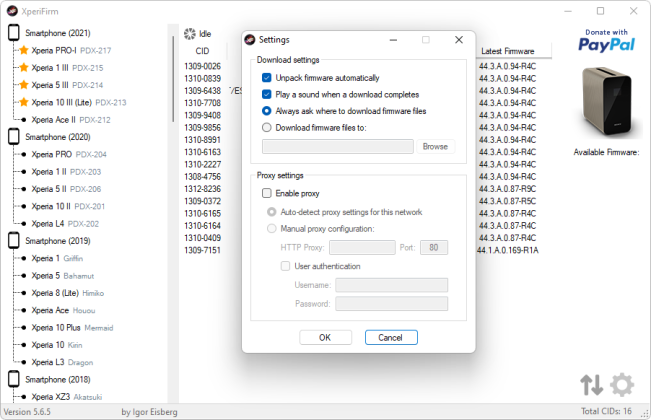Select Always ask where to download firmware files

click(x=267, y=111)
